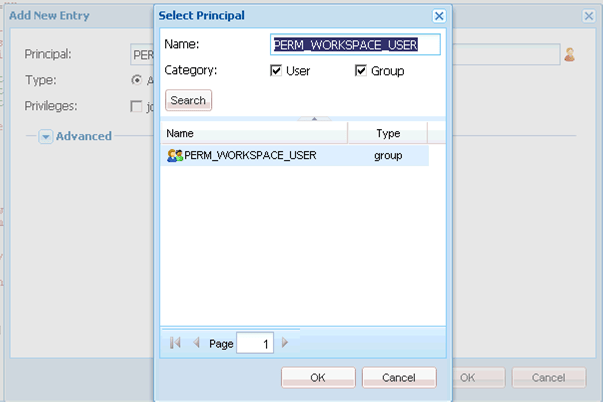Viewport: 603px width, 402px height.
Task: Close the Add New Entry window
Action: (x=589, y=16)
